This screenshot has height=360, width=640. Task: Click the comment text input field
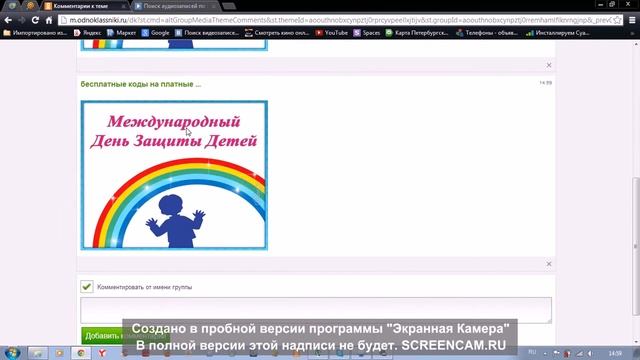pos(316,310)
